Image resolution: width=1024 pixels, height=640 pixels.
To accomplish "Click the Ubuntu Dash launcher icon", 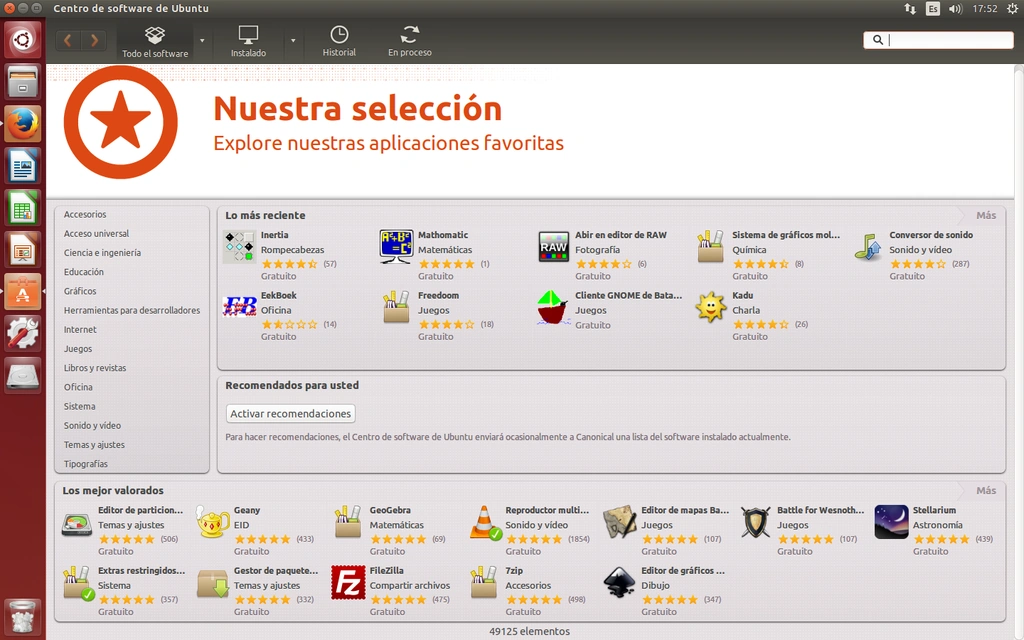I will (23, 40).
